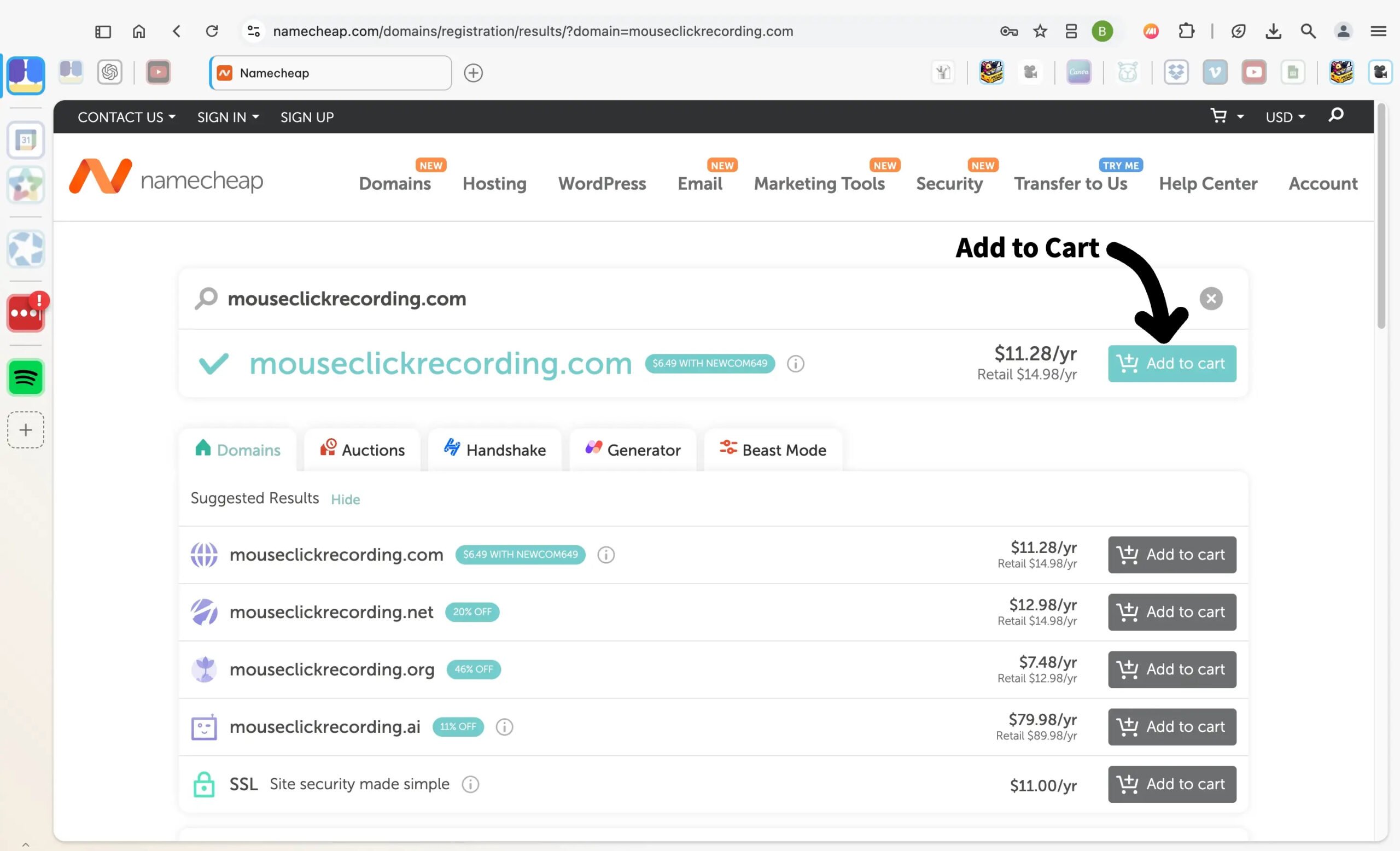Click Hide link next to Suggested Results
Viewport: 1400px width, 851px height.
[346, 499]
